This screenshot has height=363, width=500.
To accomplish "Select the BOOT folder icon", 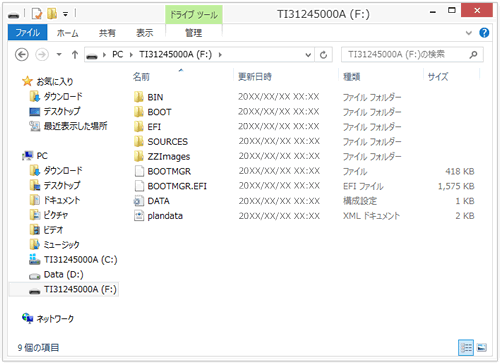I will (x=139, y=112).
